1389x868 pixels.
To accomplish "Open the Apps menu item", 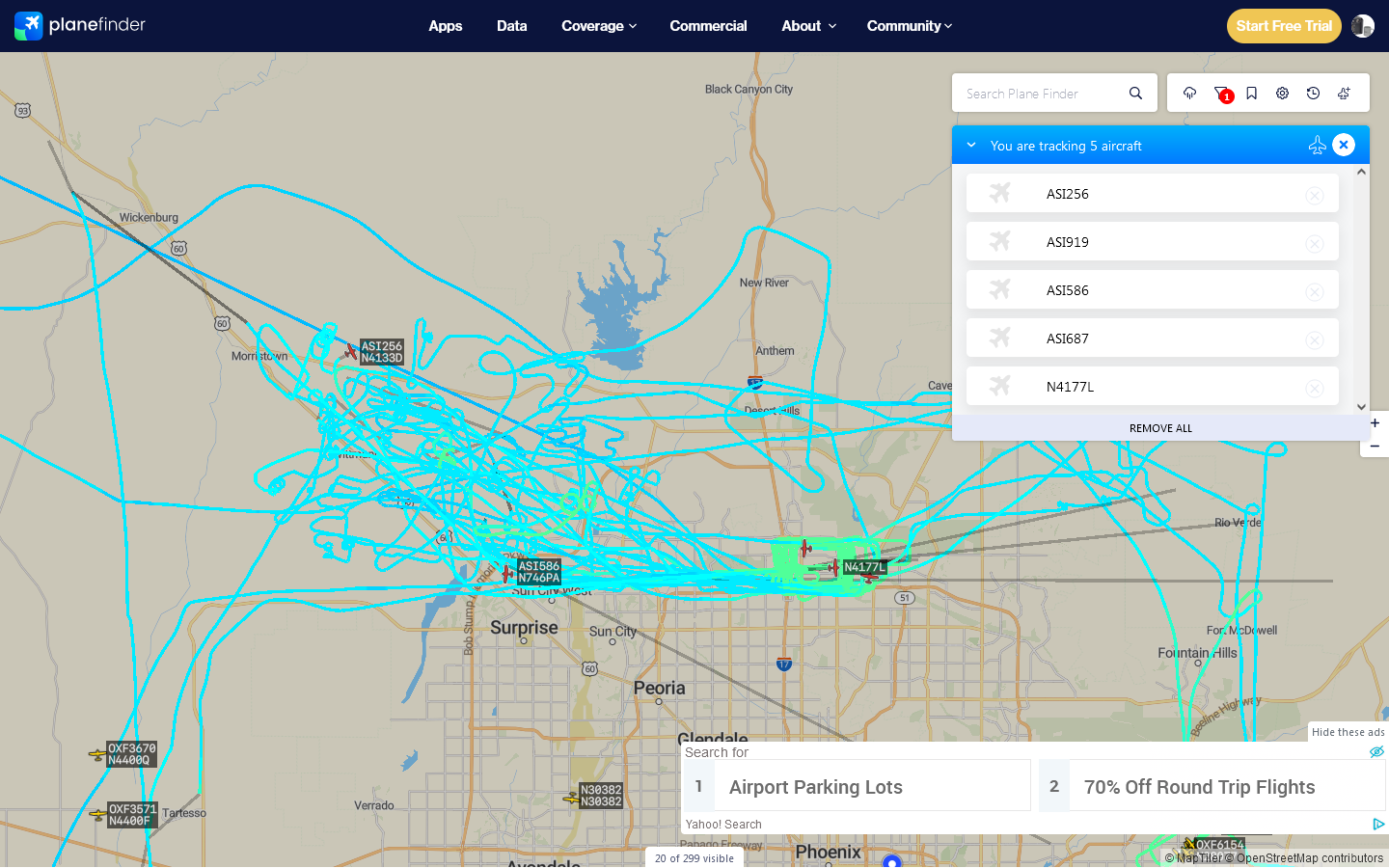I will 446,26.
